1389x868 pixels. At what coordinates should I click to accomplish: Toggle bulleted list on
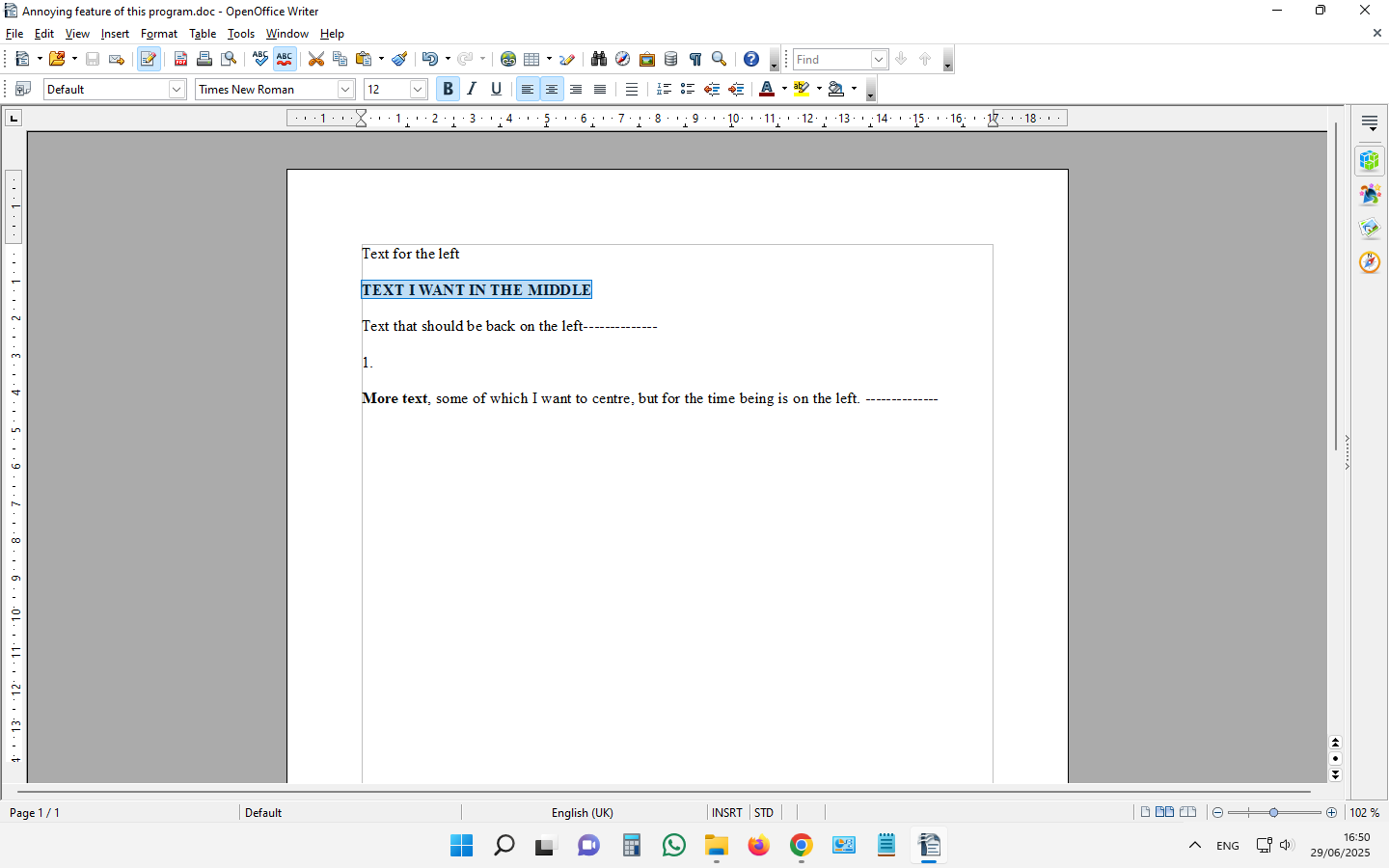point(688,89)
